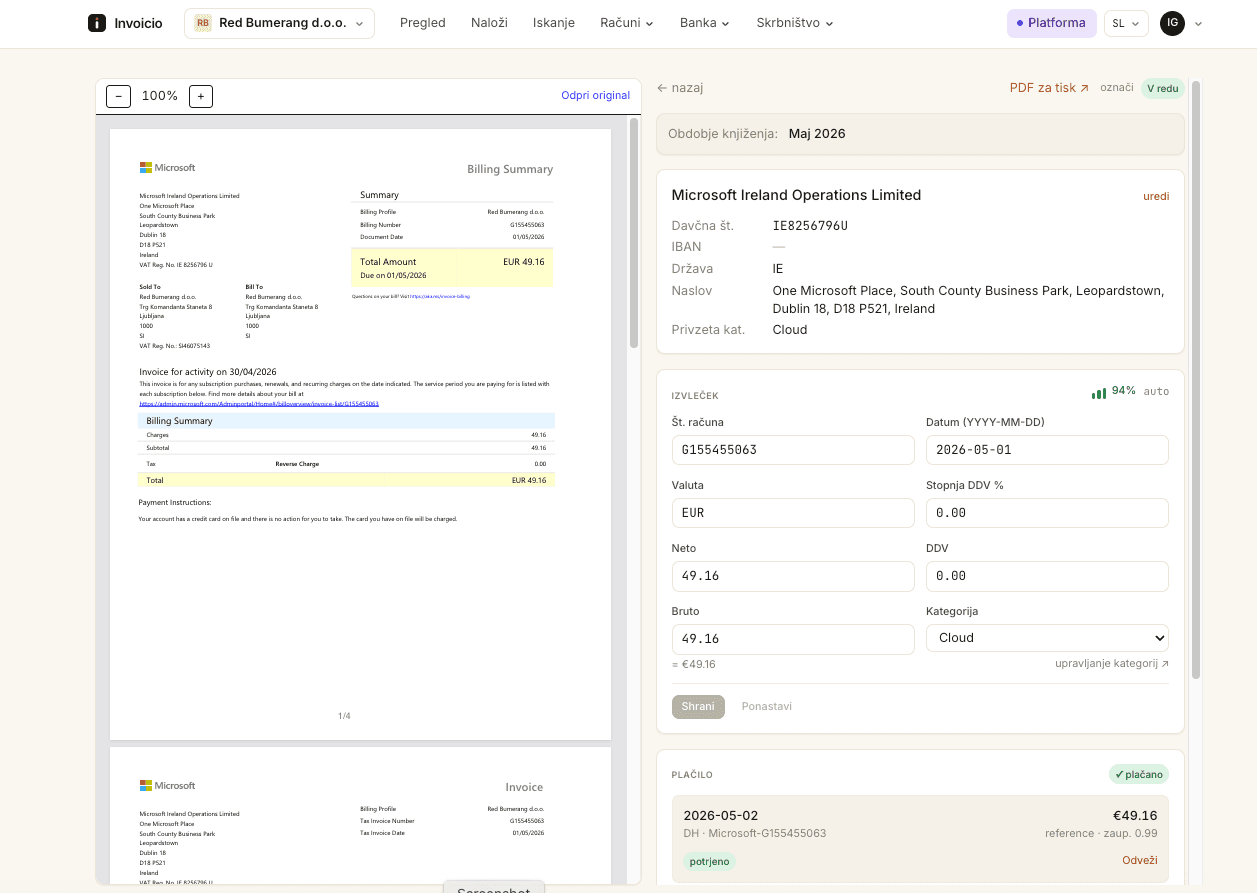
Task: Go back with the nazaj link
Action: click(680, 88)
